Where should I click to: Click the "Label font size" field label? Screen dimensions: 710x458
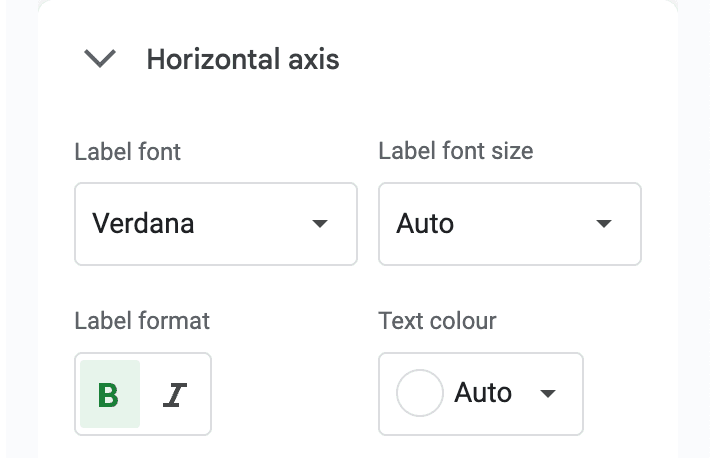click(x=456, y=151)
